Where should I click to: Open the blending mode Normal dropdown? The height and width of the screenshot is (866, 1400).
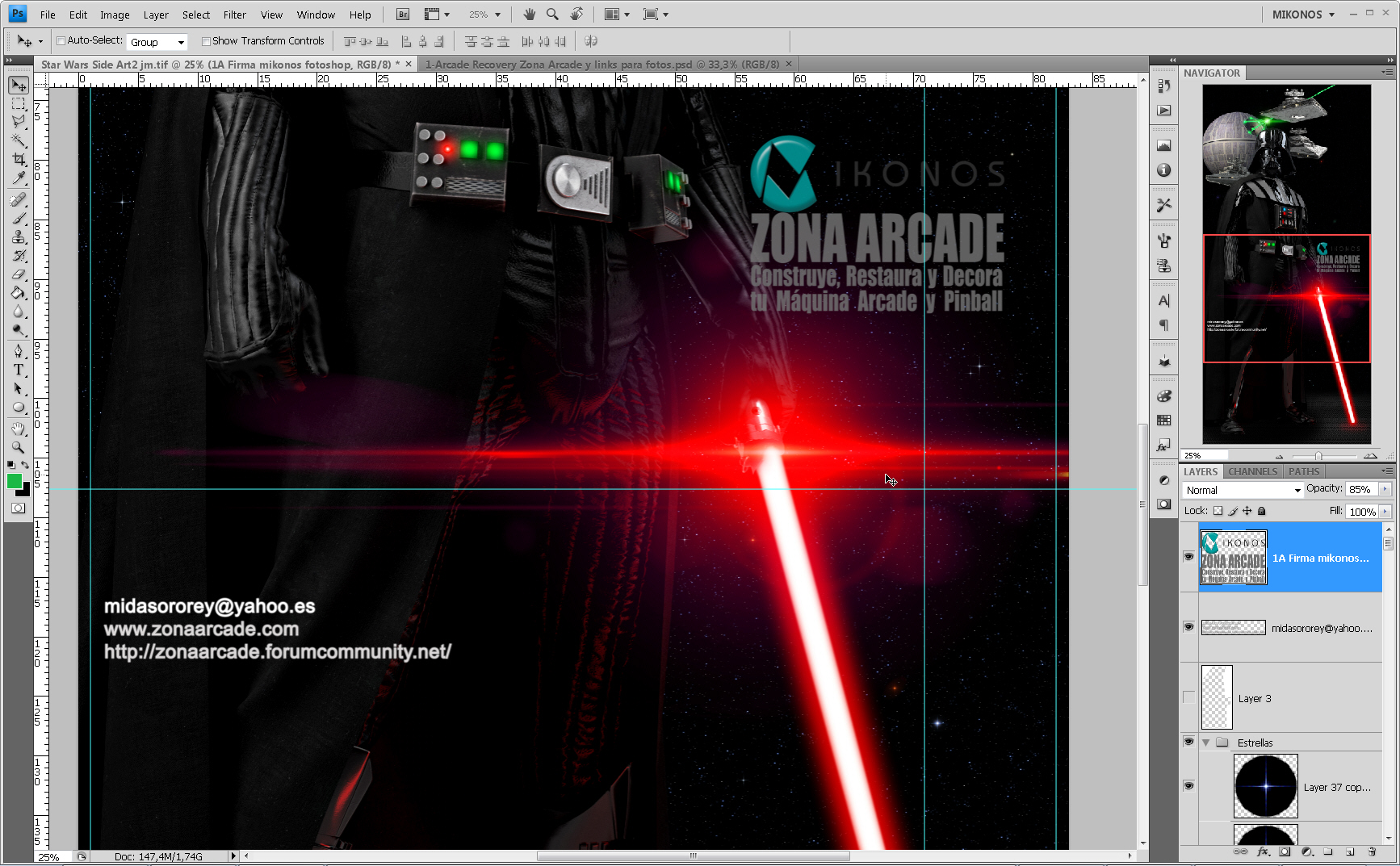[1243, 490]
